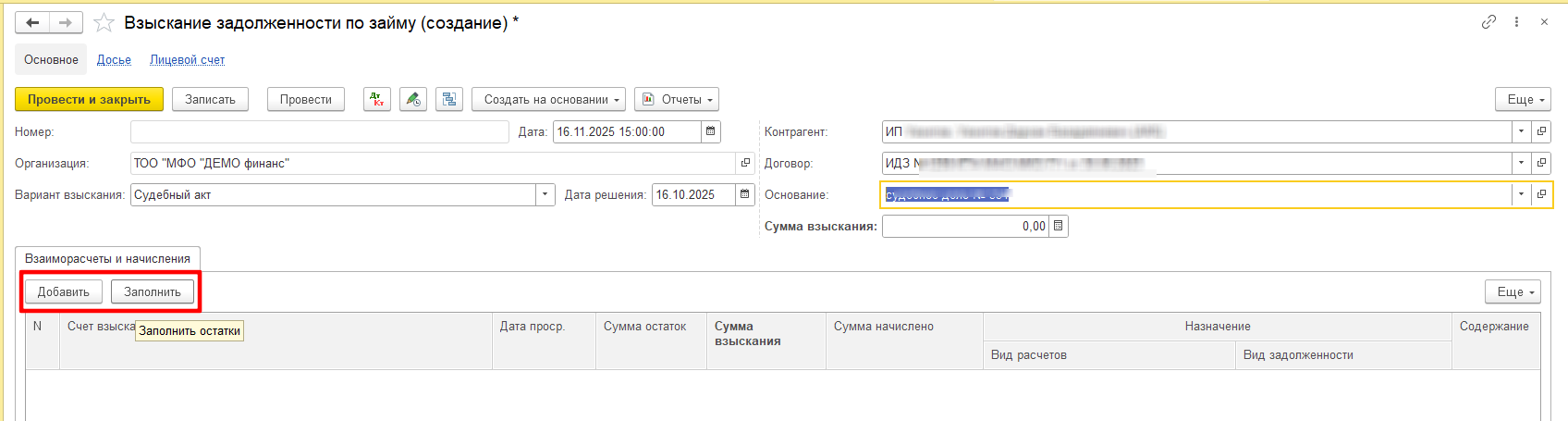The height and width of the screenshot is (421, 1568).
Task: Open the table section Еще menu
Action: tap(1513, 291)
